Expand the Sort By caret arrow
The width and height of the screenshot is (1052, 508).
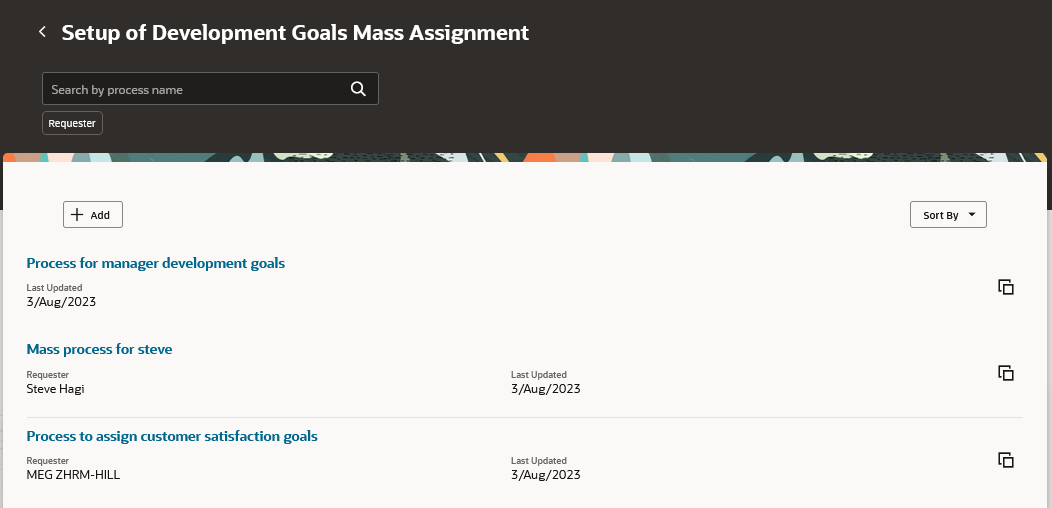tap(971, 215)
